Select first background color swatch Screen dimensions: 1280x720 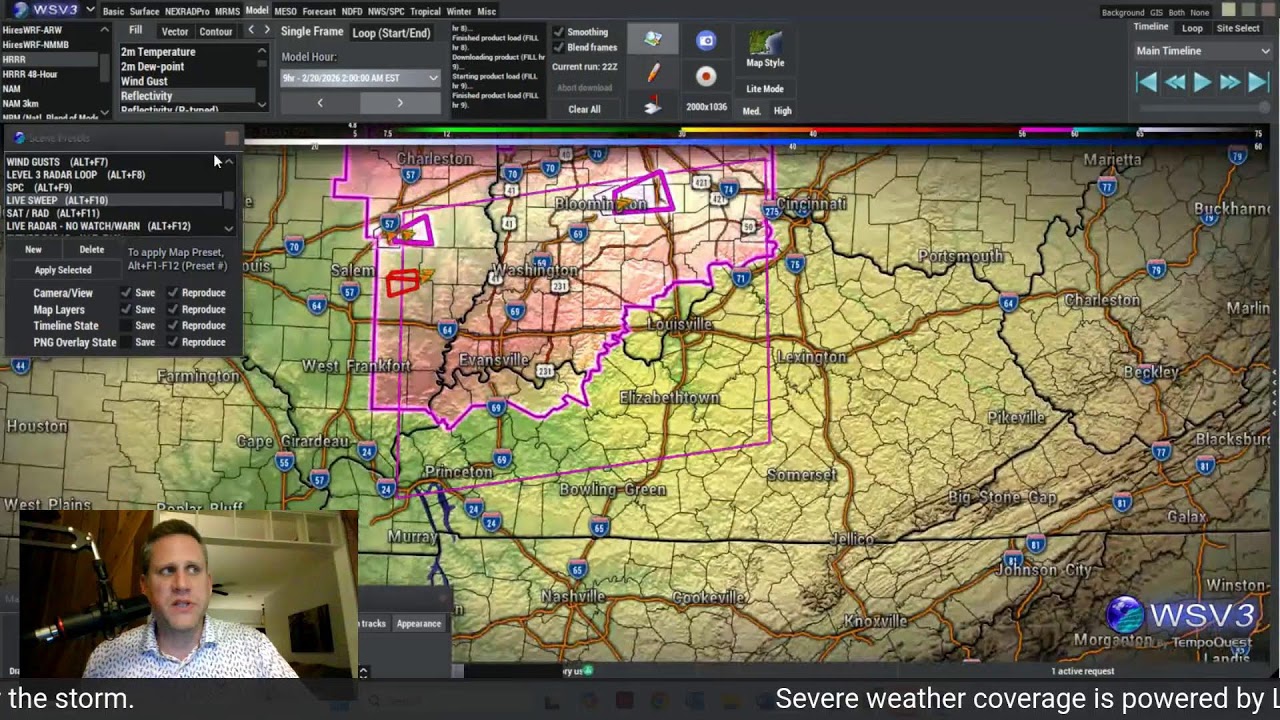click(1229, 10)
